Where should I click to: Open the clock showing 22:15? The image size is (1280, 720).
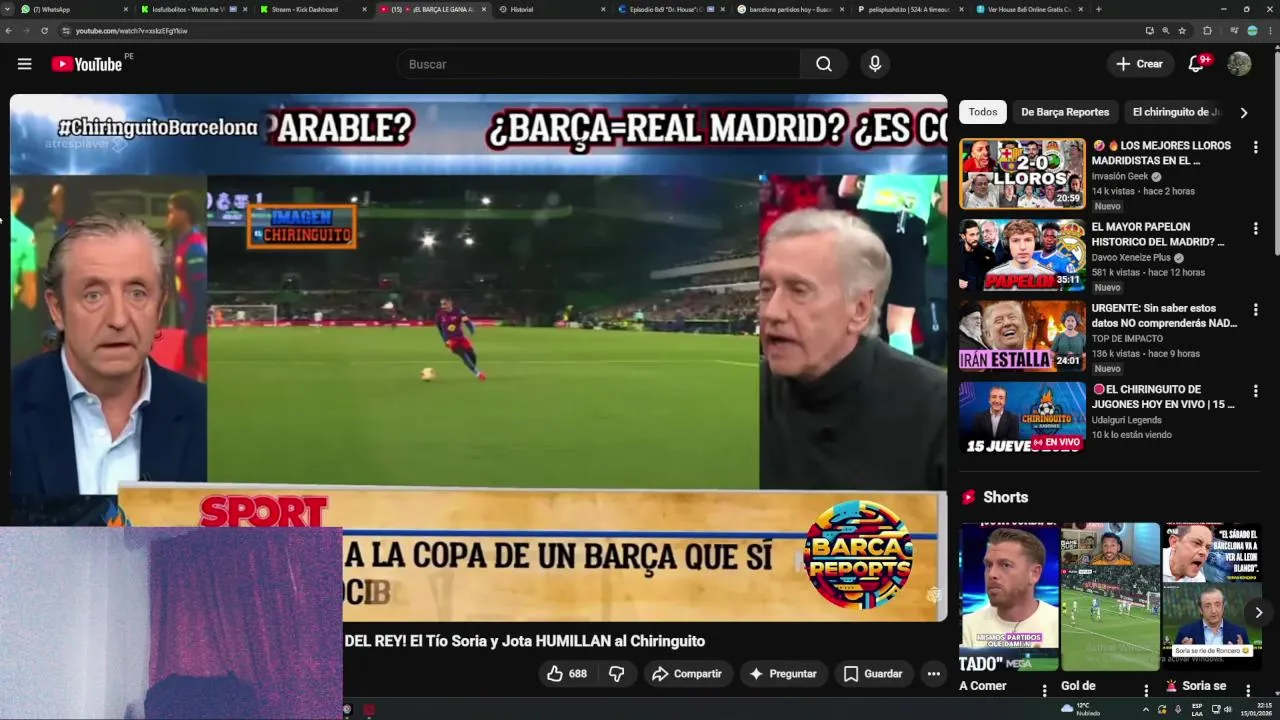pos(1257,709)
